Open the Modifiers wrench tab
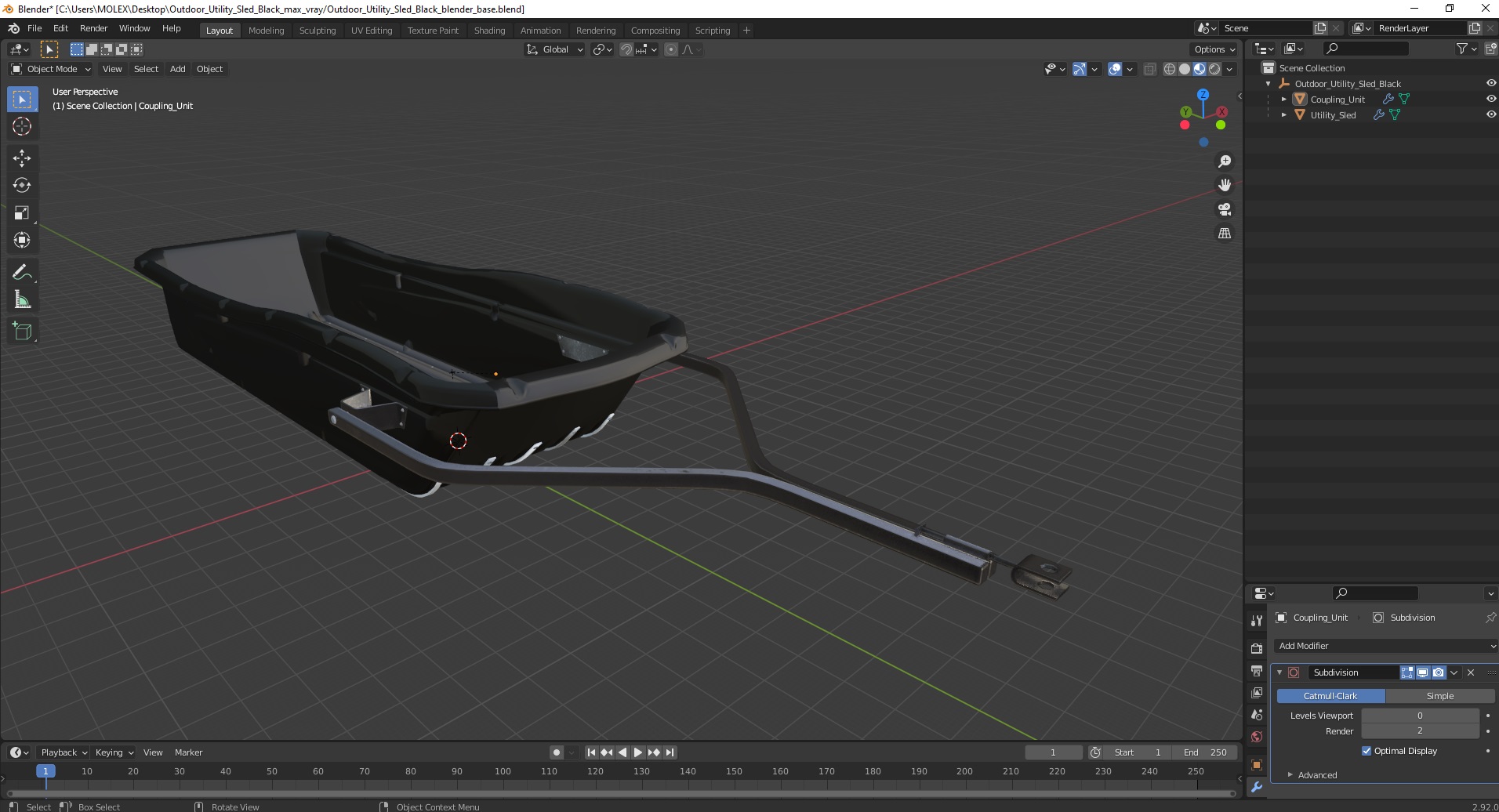1499x812 pixels. coord(1257,787)
